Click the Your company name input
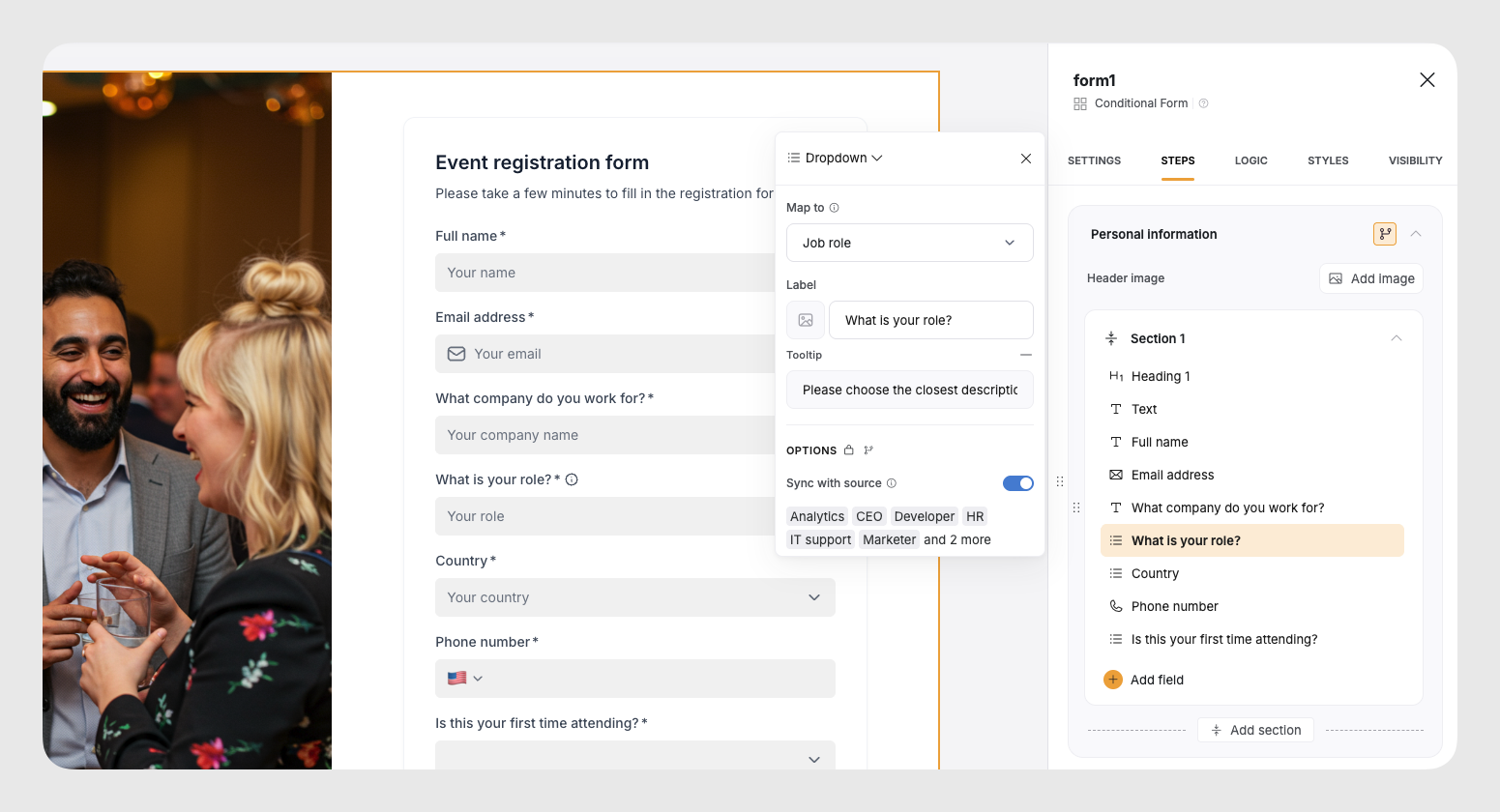The width and height of the screenshot is (1500, 812). click(605, 435)
